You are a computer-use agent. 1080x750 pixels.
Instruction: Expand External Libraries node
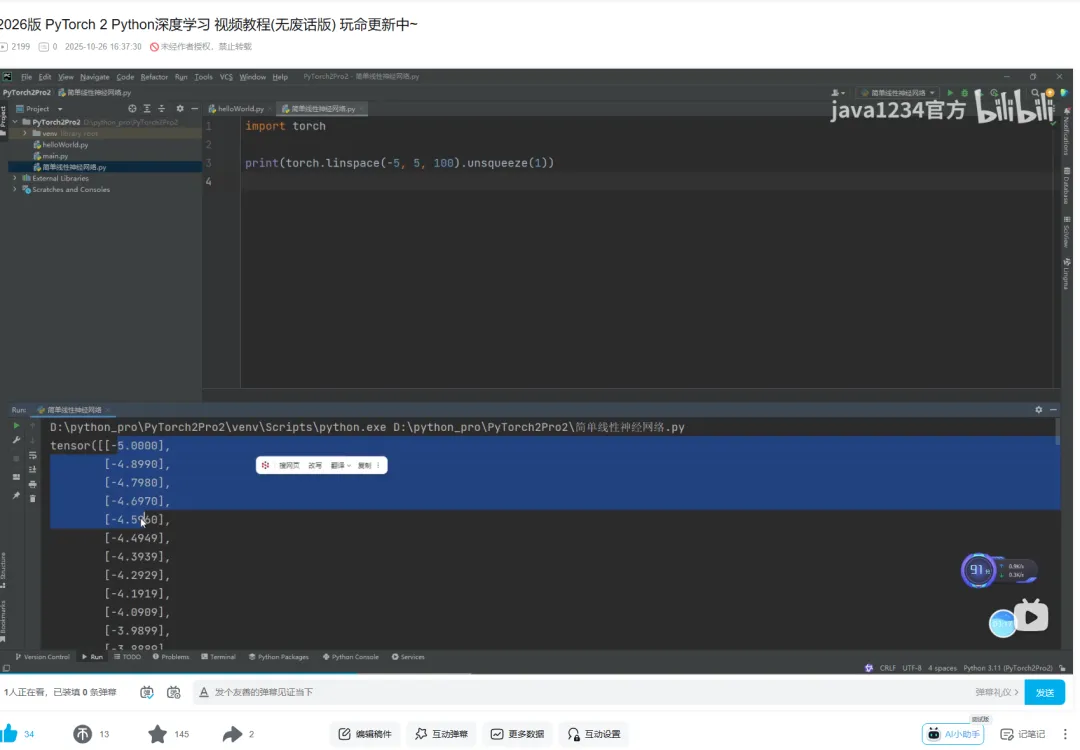(x=15, y=178)
